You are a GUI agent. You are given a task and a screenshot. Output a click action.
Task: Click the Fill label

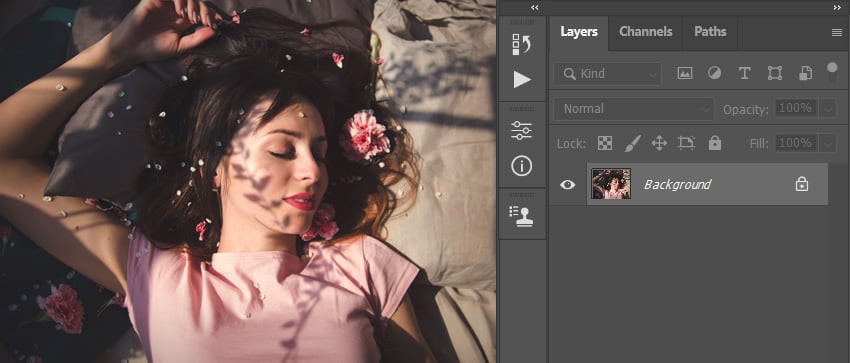(x=759, y=144)
